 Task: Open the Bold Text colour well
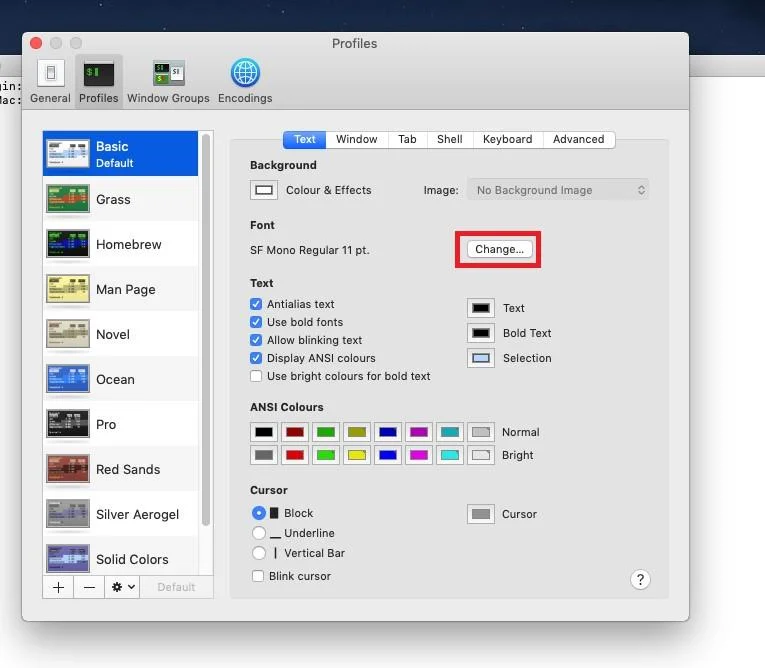pyautogui.click(x=481, y=333)
